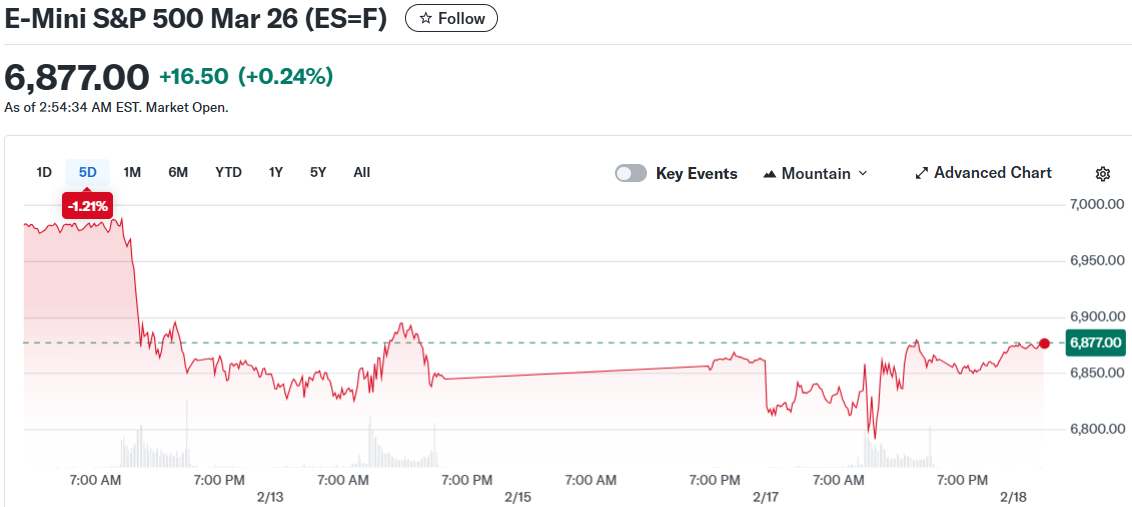The image size is (1132, 507).
Task: Switch to the 6M time range
Action: click(x=178, y=172)
